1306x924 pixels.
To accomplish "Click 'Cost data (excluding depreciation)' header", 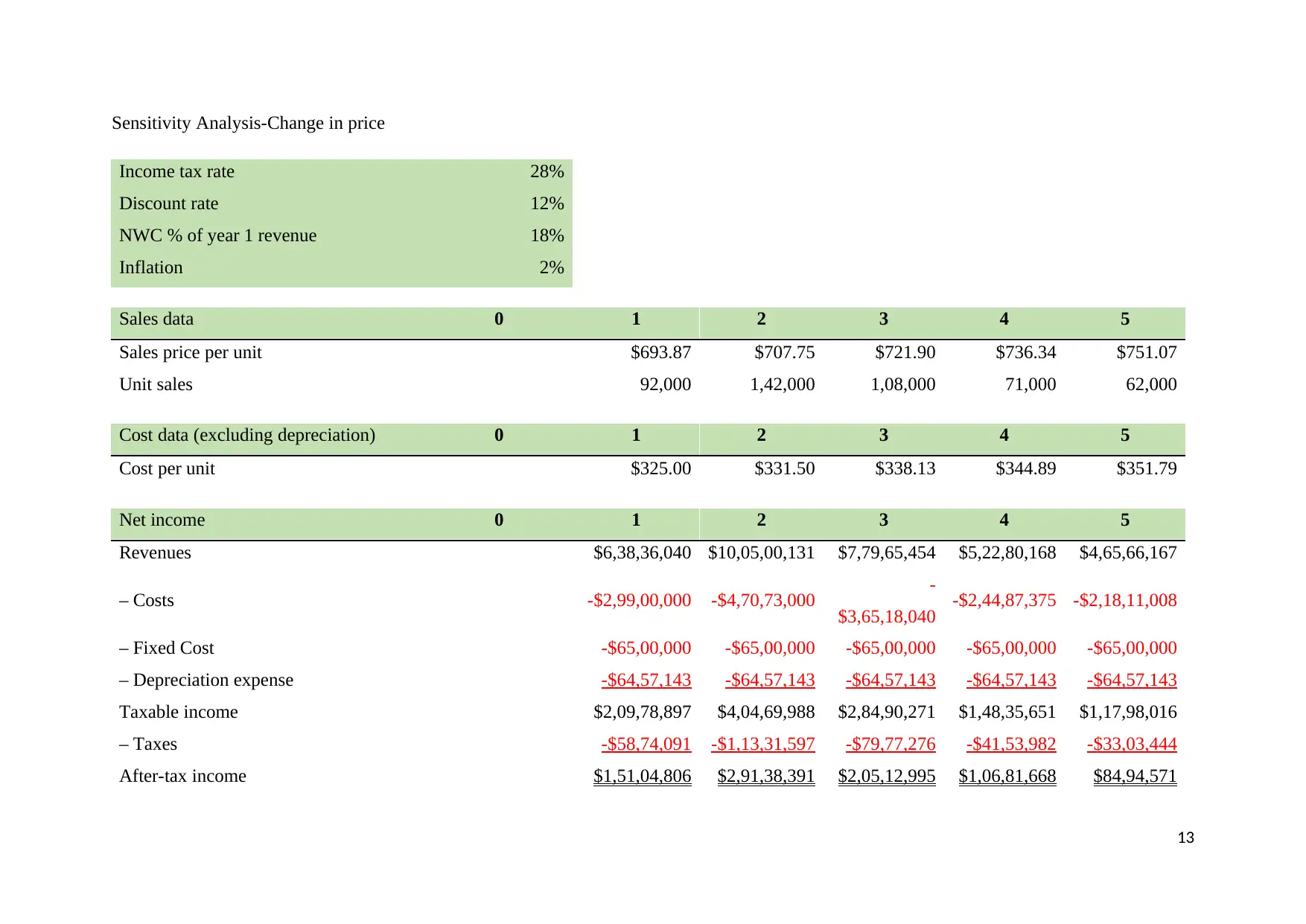I will [247, 435].
